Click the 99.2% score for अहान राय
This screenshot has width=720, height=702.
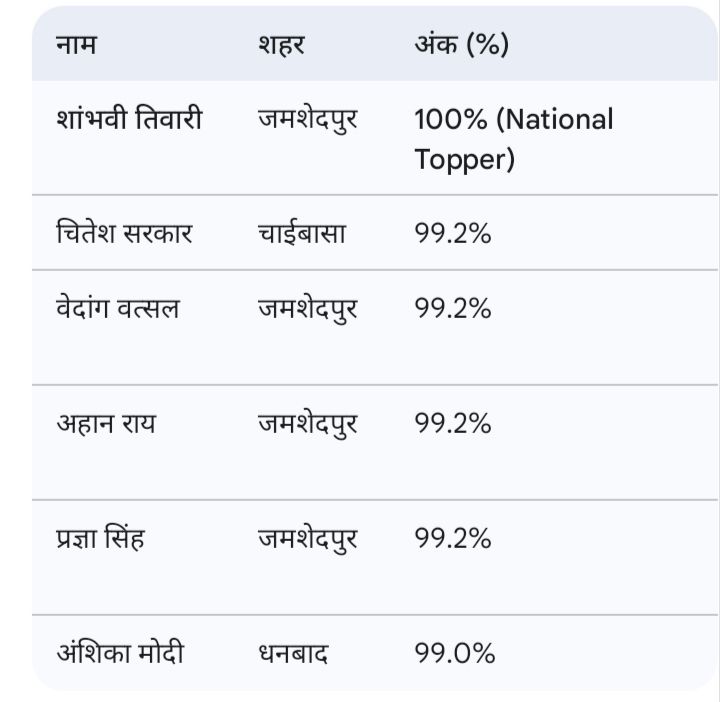pos(453,423)
